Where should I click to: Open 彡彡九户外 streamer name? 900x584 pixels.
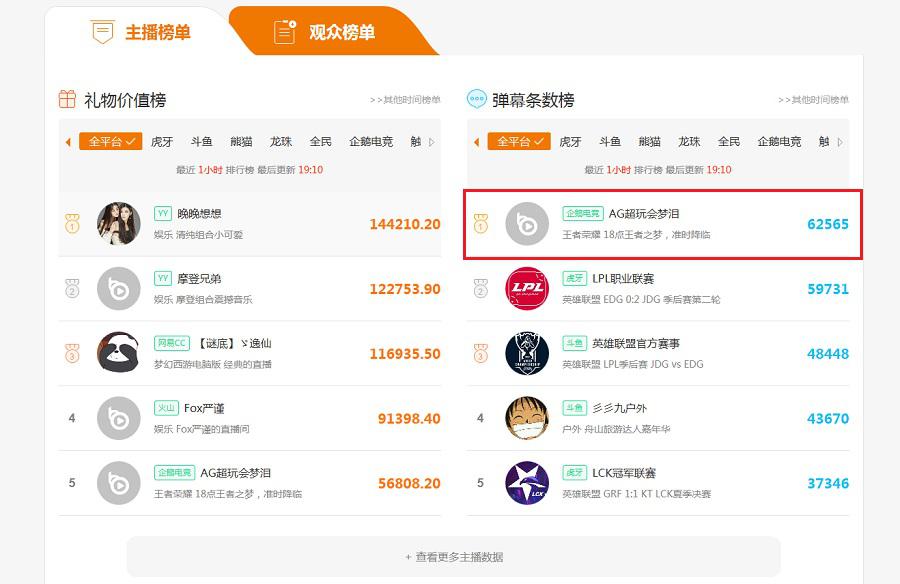[620, 408]
